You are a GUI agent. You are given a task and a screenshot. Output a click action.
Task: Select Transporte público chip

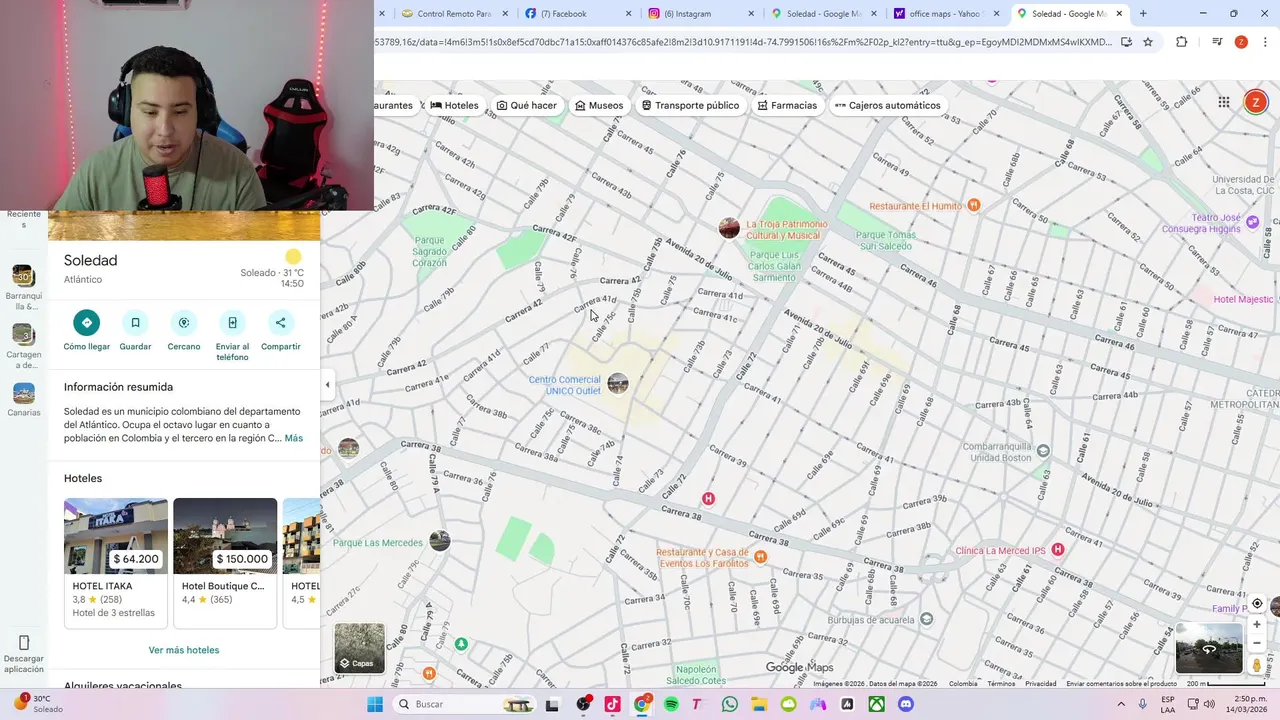click(690, 105)
